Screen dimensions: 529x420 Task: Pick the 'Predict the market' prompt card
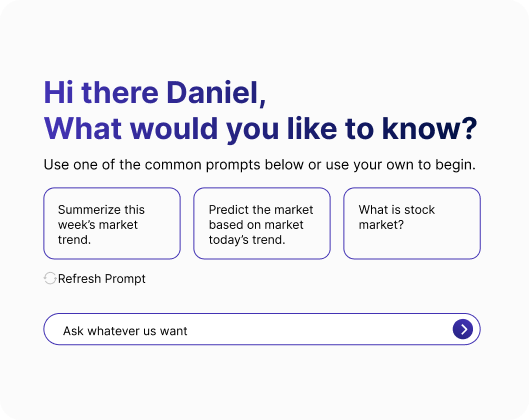pos(262,224)
